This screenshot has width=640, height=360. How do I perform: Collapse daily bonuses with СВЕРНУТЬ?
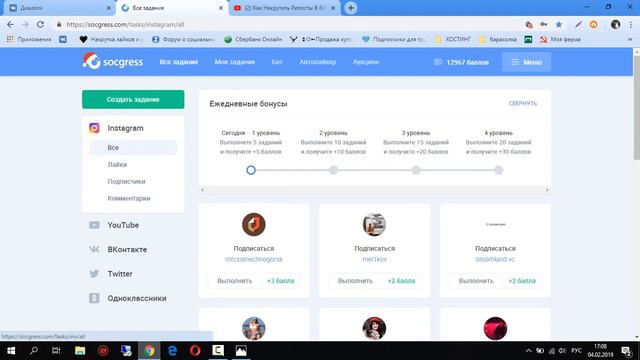pos(522,103)
